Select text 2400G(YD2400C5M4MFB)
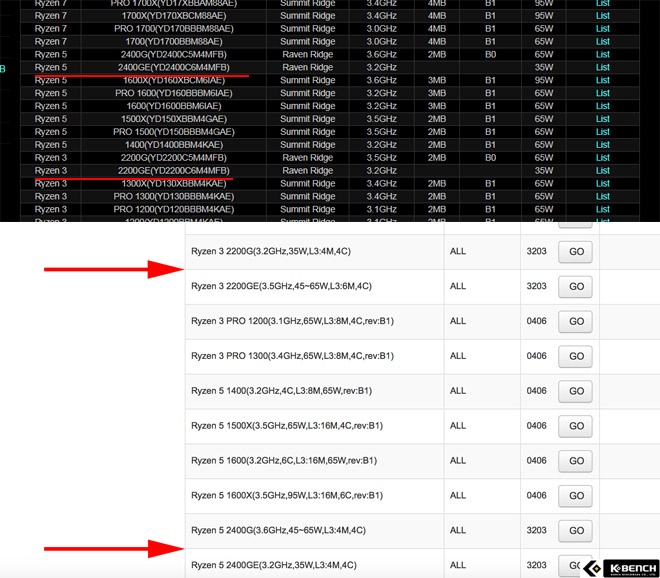660x578 pixels. click(x=173, y=54)
